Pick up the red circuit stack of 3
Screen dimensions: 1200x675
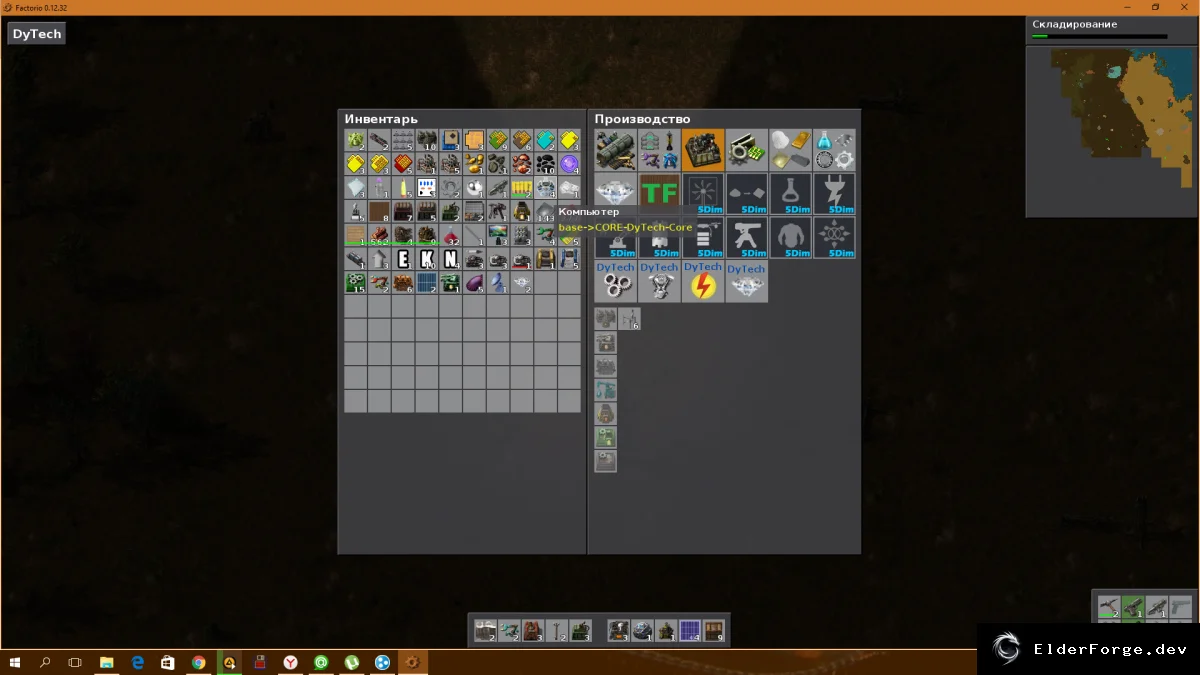pos(403,164)
